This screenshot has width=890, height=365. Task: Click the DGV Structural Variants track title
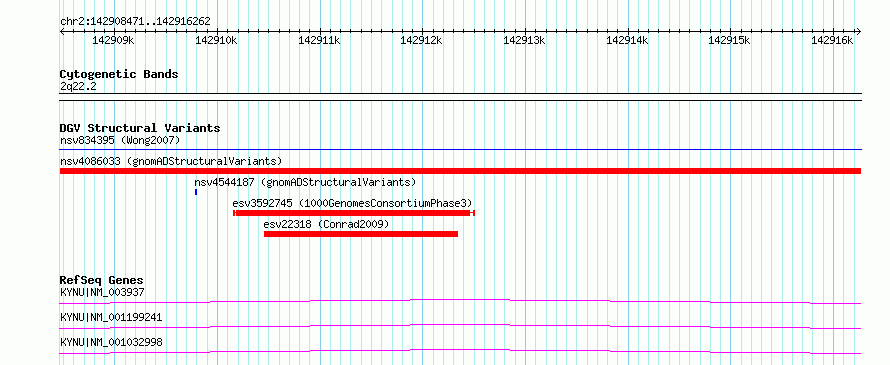(140, 128)
